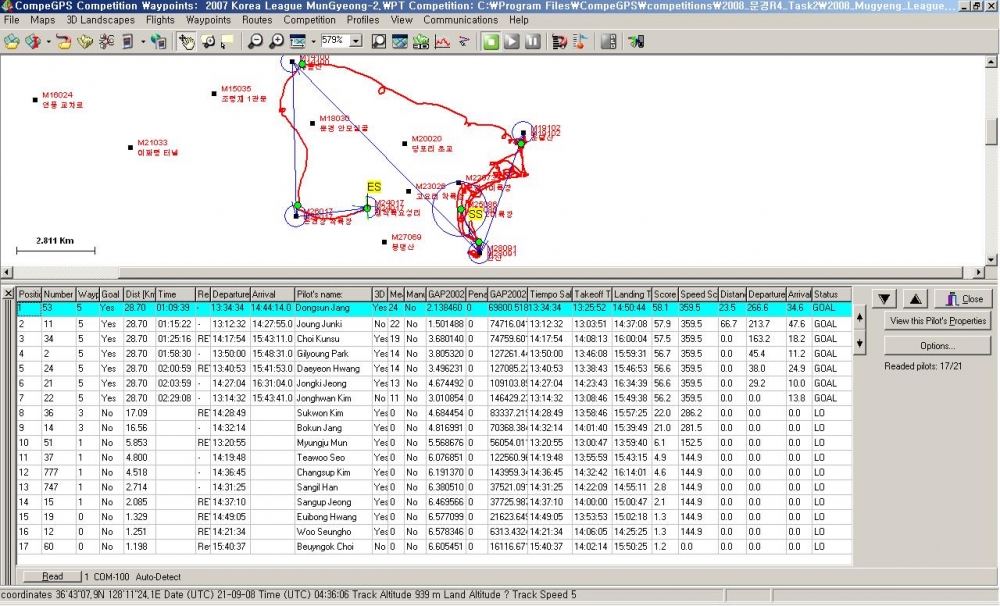
Task: Select pilot row Dongsun Jang
Action: (434, 308)
